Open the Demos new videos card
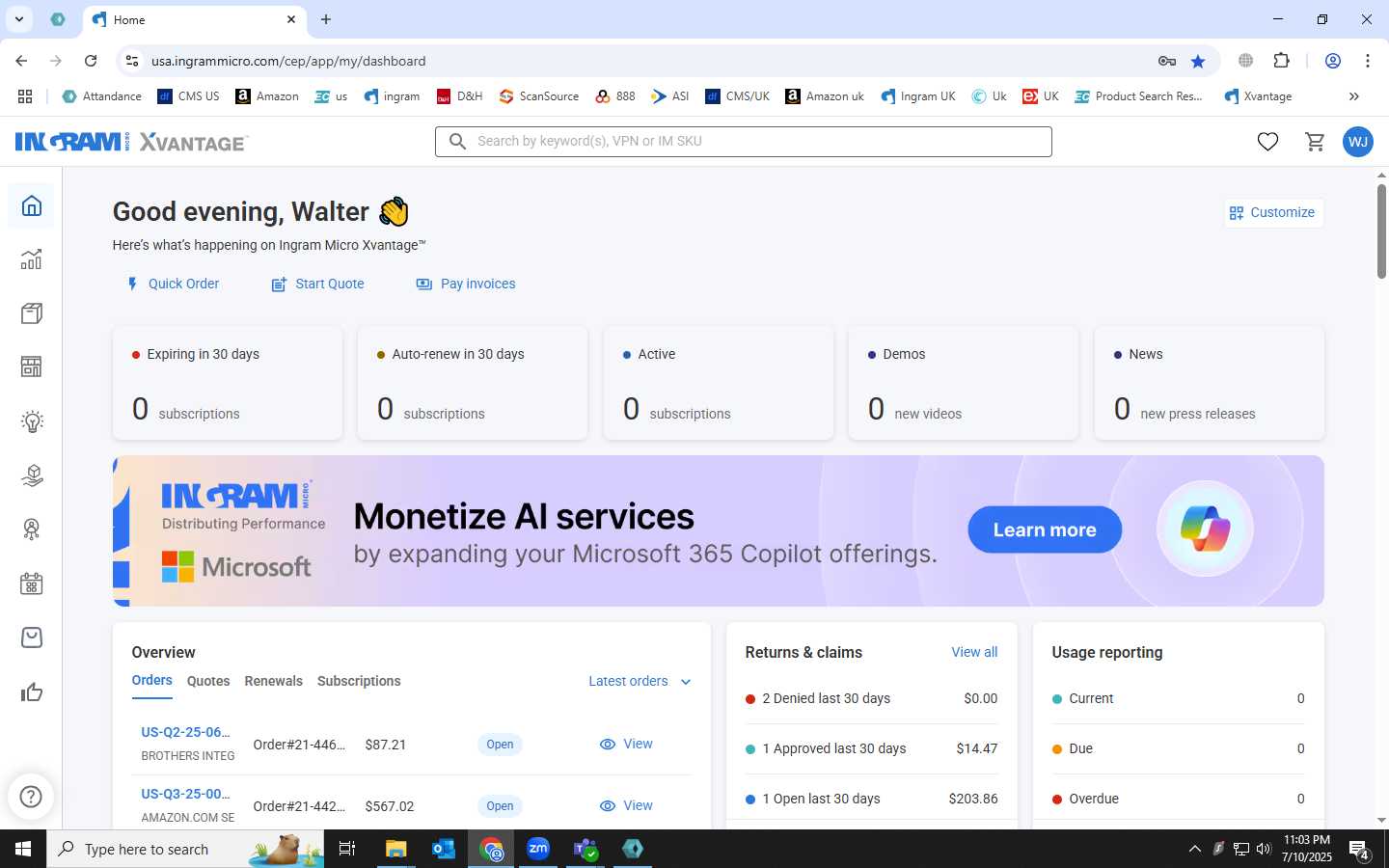This screenshot has width=1389, height=868. pyautogui.click(x=964, y=383)
